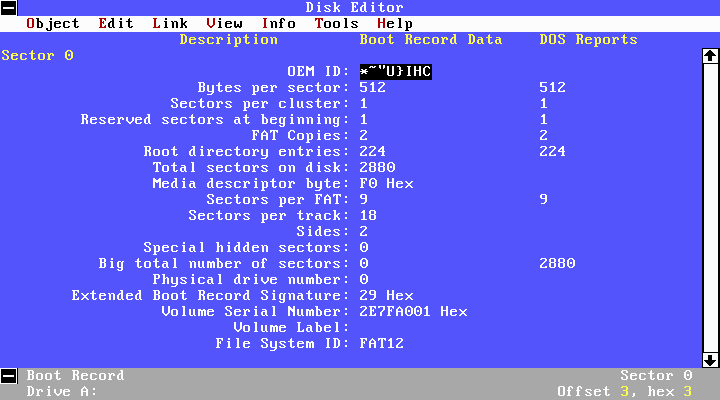This screenshot has height=400, width=720.
Task: Click the Description column header
Action: pos(229,39)
